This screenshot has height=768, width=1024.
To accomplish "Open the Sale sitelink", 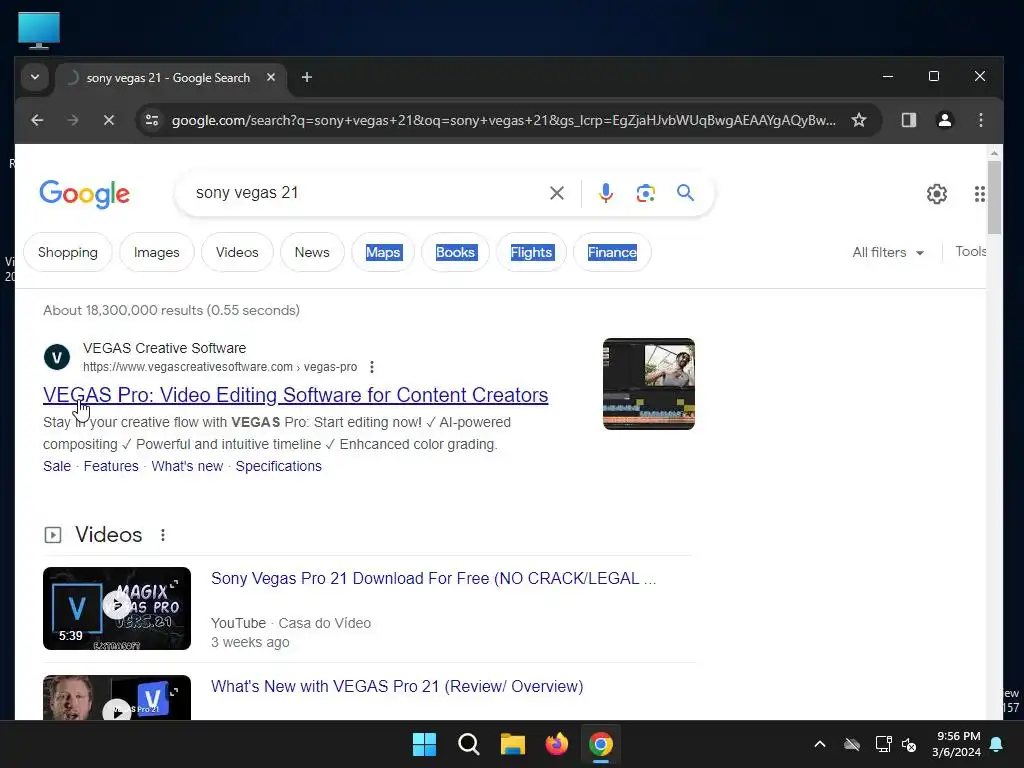I will (57, 466).
